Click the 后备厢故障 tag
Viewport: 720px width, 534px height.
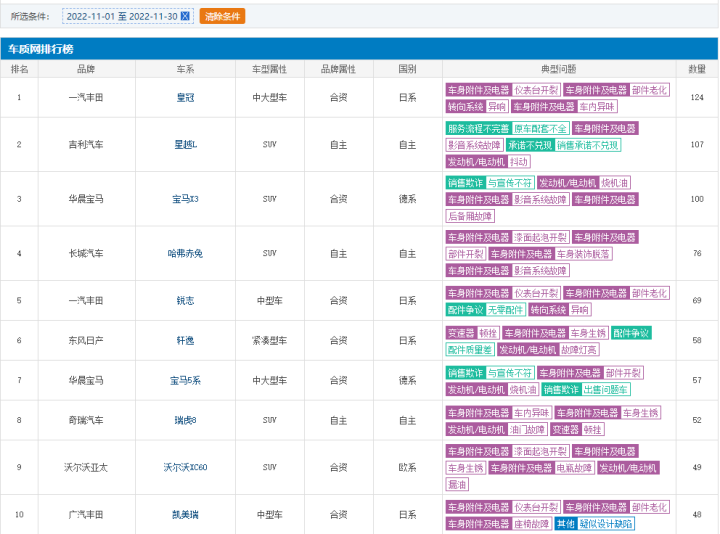click(x=470, y=216)
